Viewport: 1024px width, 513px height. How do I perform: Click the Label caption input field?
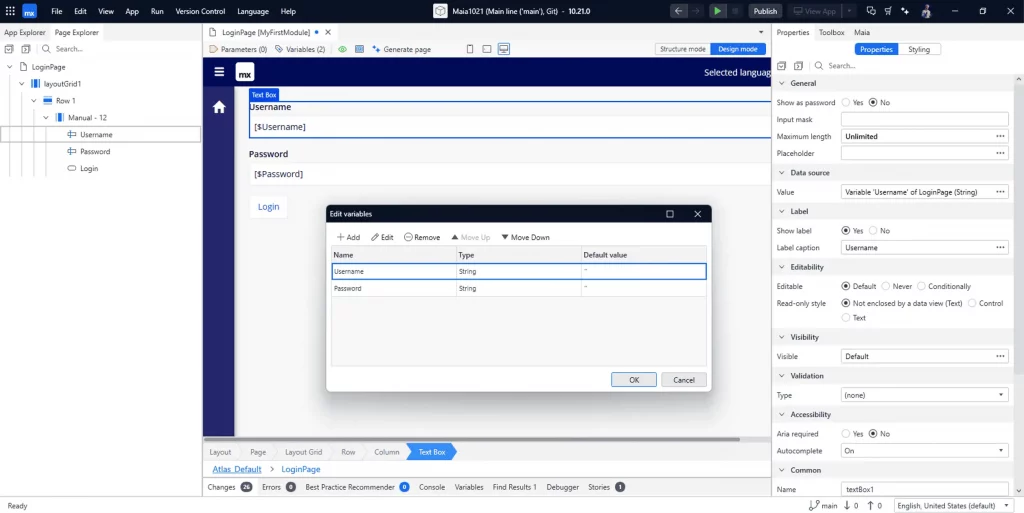pos(917,247)
